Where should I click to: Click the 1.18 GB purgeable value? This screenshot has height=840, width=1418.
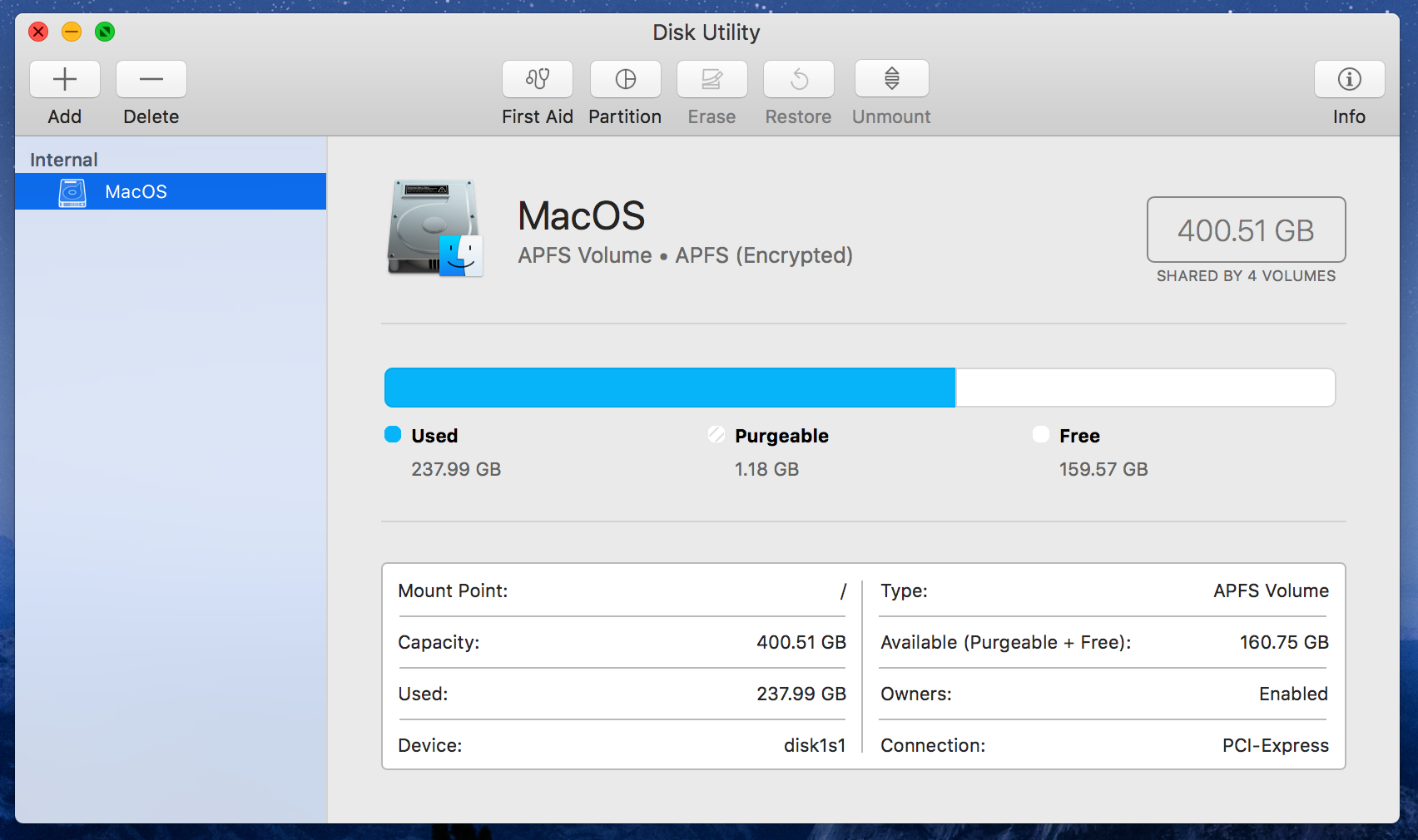(766, 469)
